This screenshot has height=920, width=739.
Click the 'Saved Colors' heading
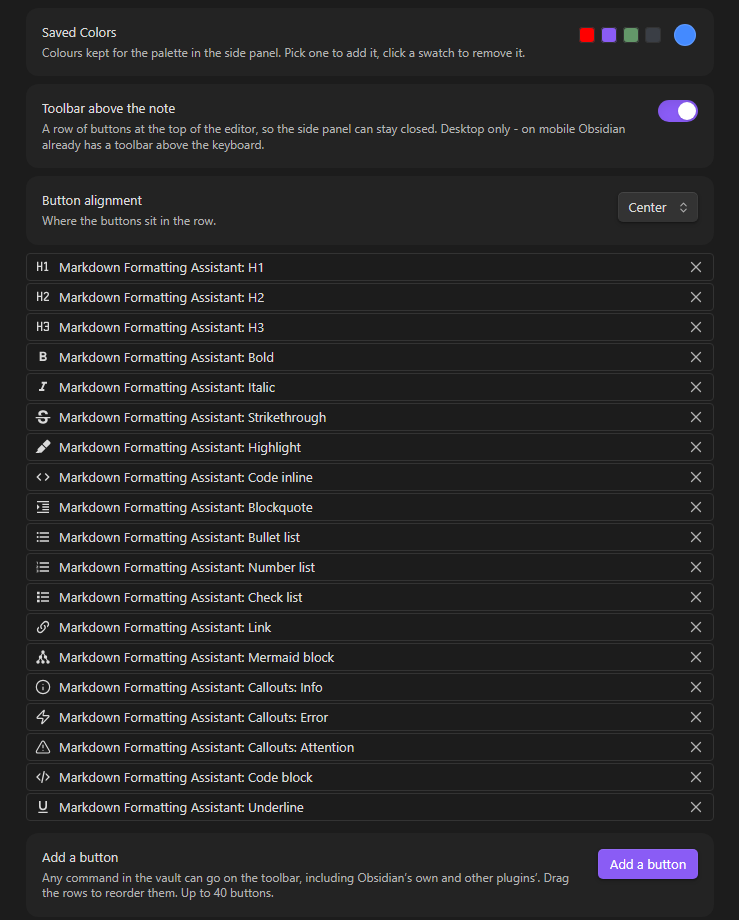tap(79, 32)
